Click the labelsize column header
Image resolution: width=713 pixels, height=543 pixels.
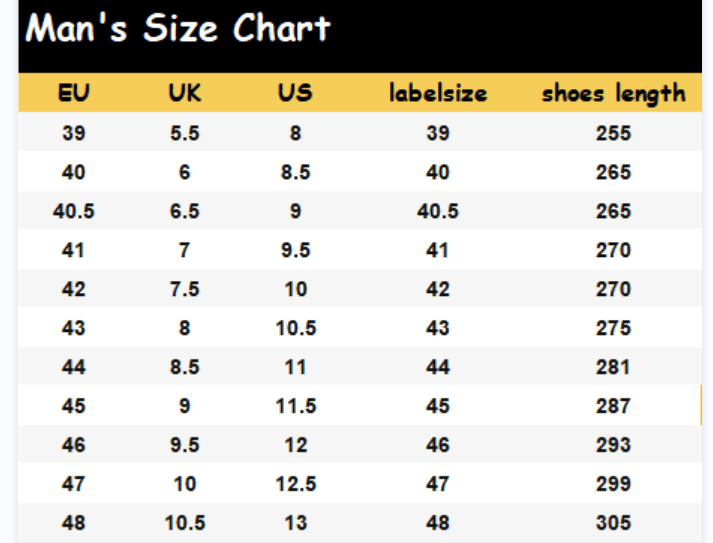click(438, 94)
